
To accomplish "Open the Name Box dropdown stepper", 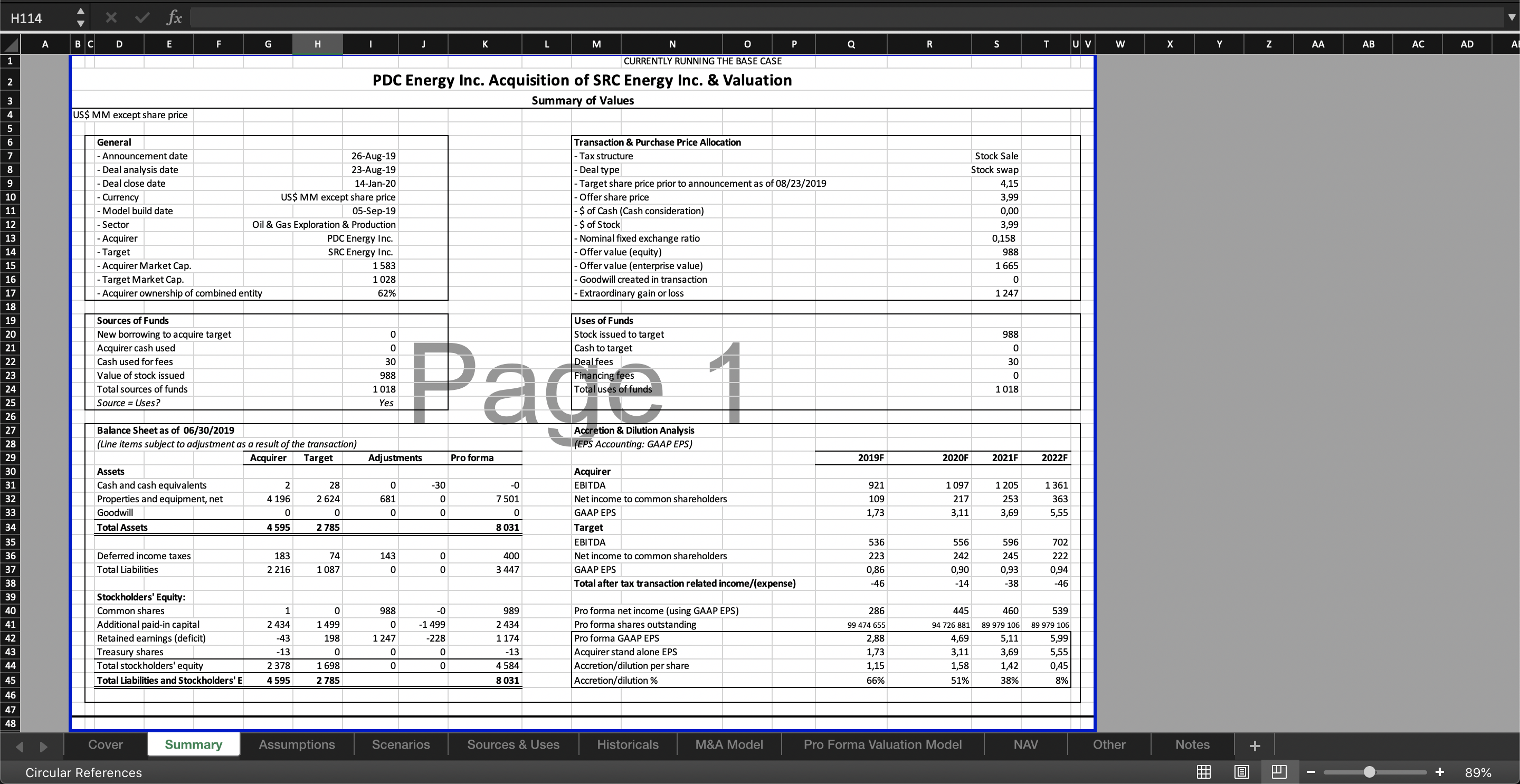I will click(81, 18).
